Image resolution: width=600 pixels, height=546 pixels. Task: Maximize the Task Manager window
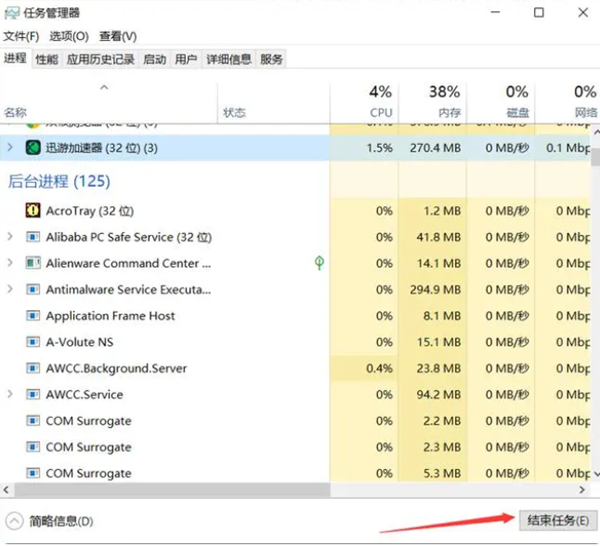coord(539,13)
